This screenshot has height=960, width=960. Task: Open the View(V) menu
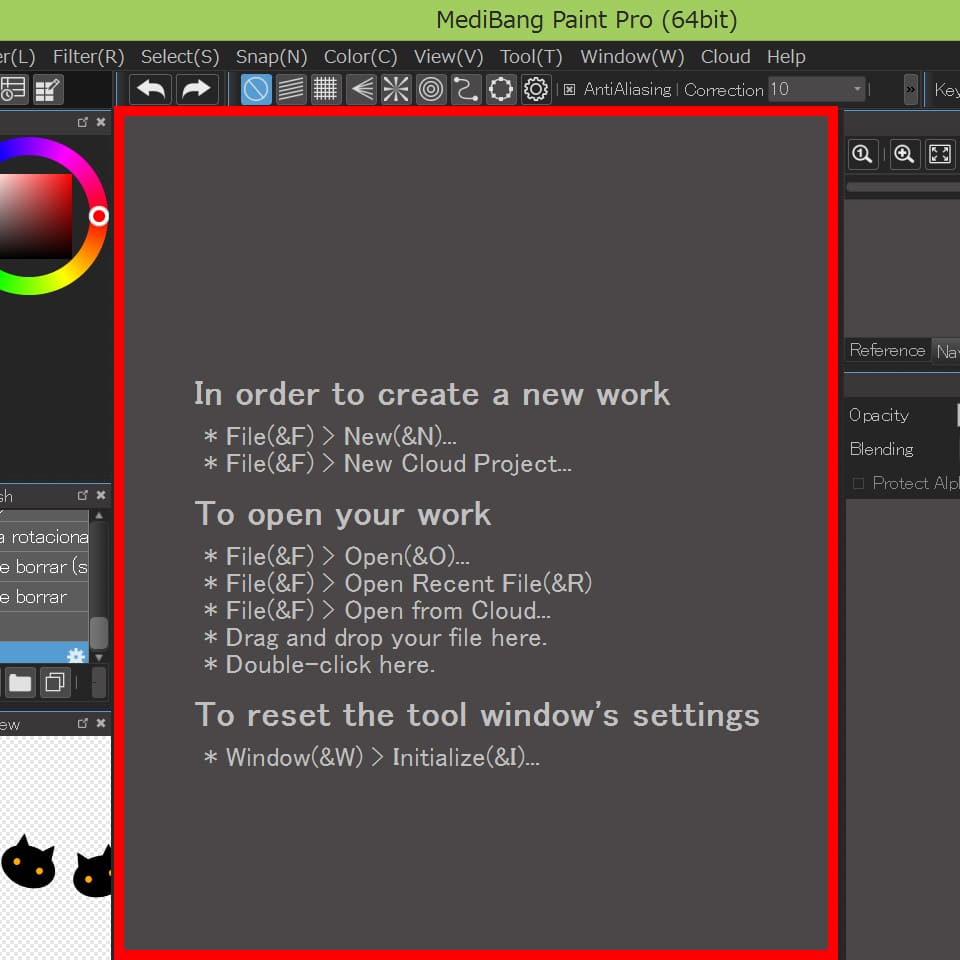pyautogui.click(x=449, y=57)
